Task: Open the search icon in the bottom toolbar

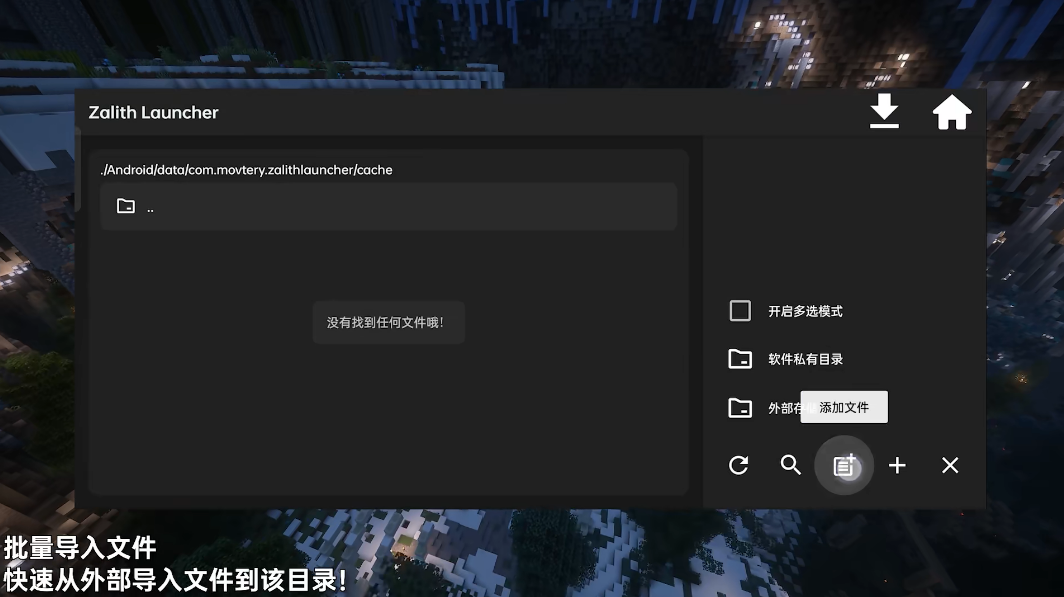Action: click(791, 465)
